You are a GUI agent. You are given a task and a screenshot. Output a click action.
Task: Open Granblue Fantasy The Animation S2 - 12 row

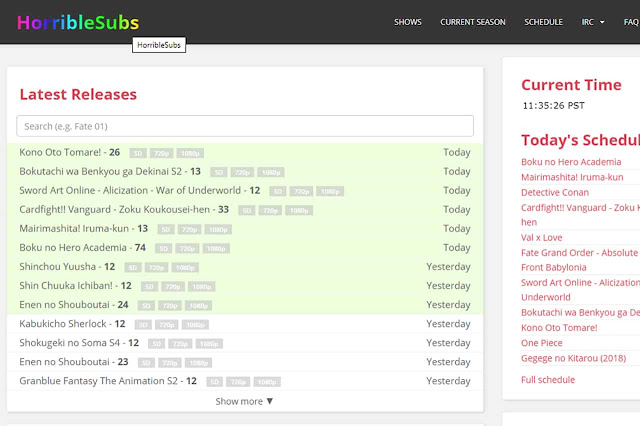click(245, 381)
